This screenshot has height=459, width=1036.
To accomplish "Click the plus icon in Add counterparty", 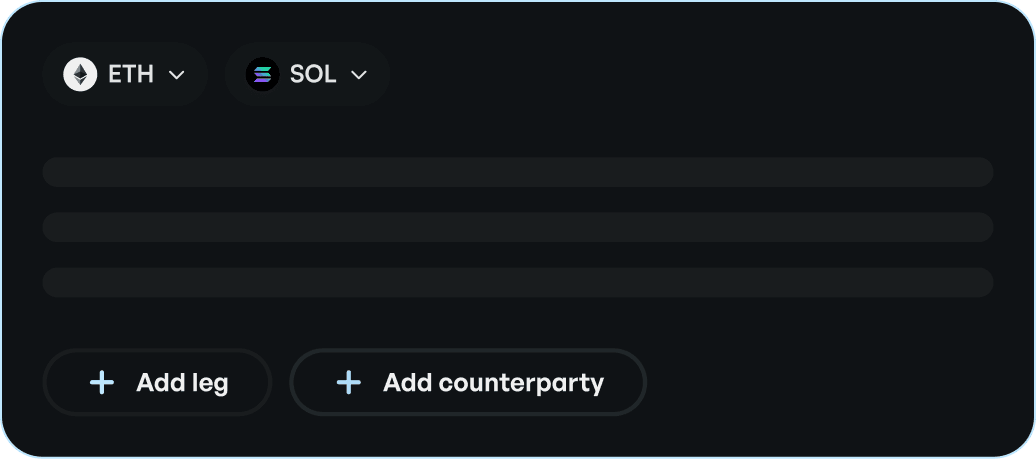I will pos(348,382).
